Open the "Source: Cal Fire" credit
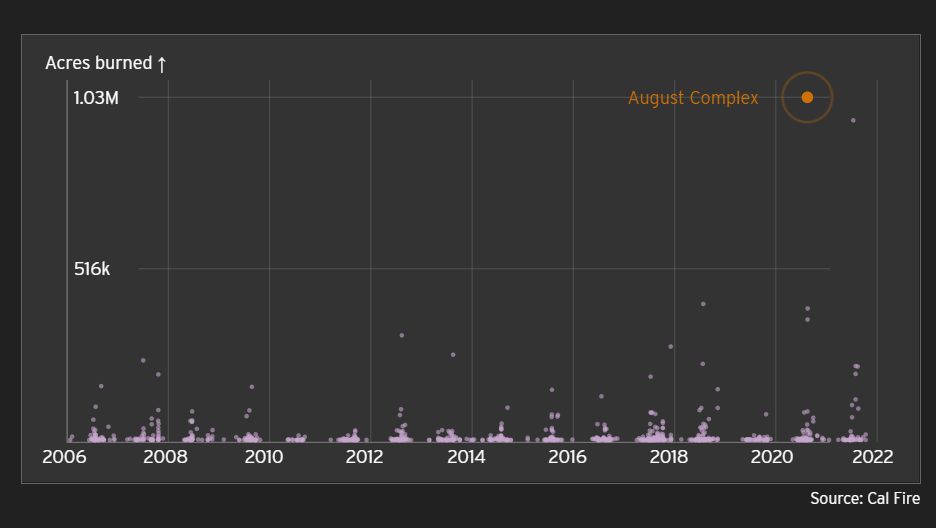 (x=865, y=498)
